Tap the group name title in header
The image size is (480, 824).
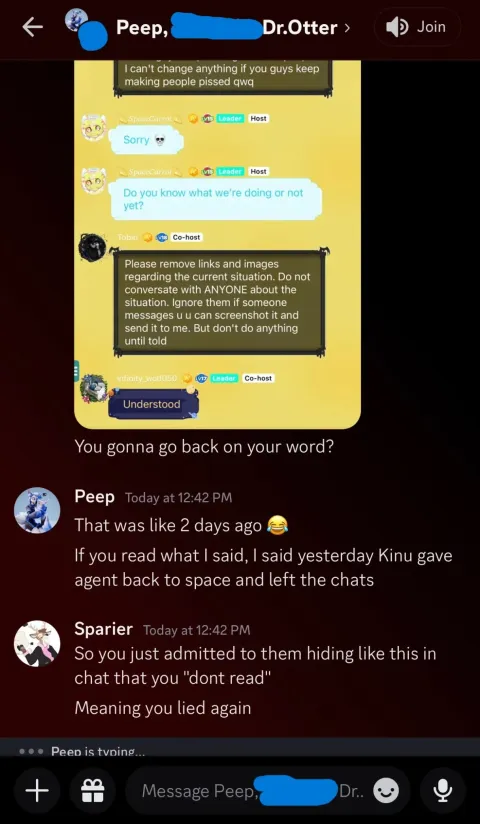pos(227,28)
